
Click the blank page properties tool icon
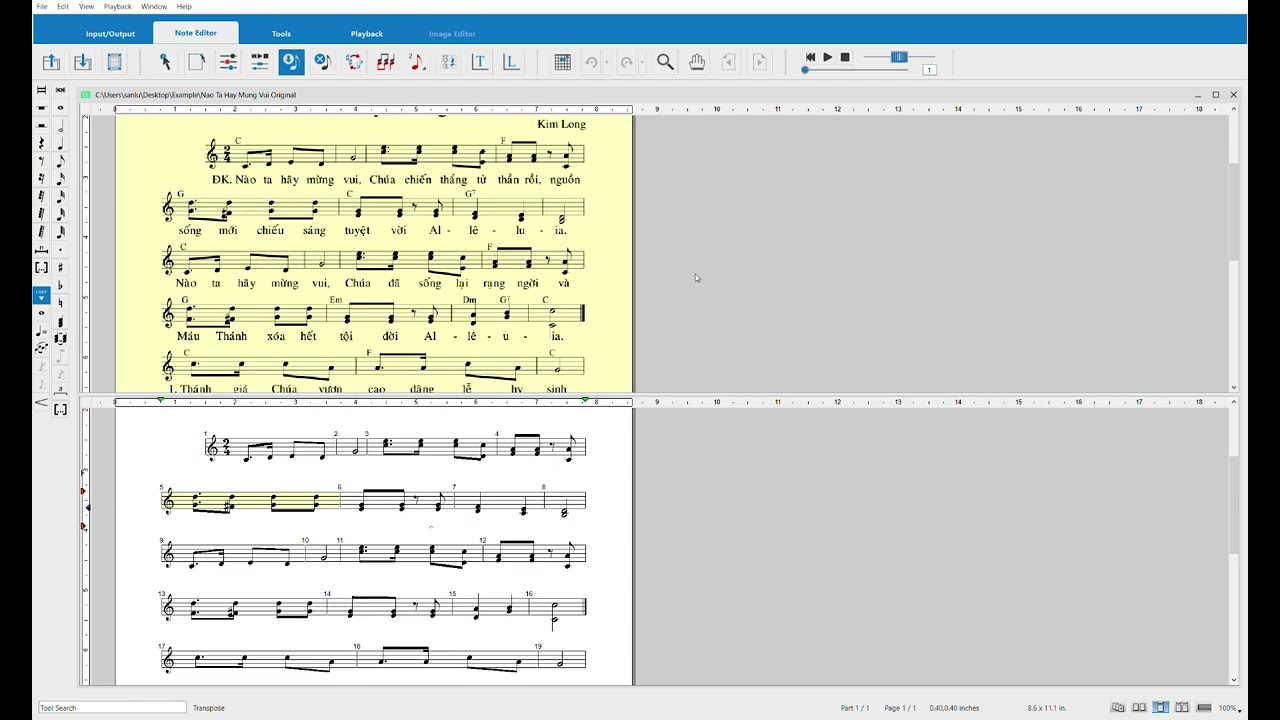(x=196, y=62)
